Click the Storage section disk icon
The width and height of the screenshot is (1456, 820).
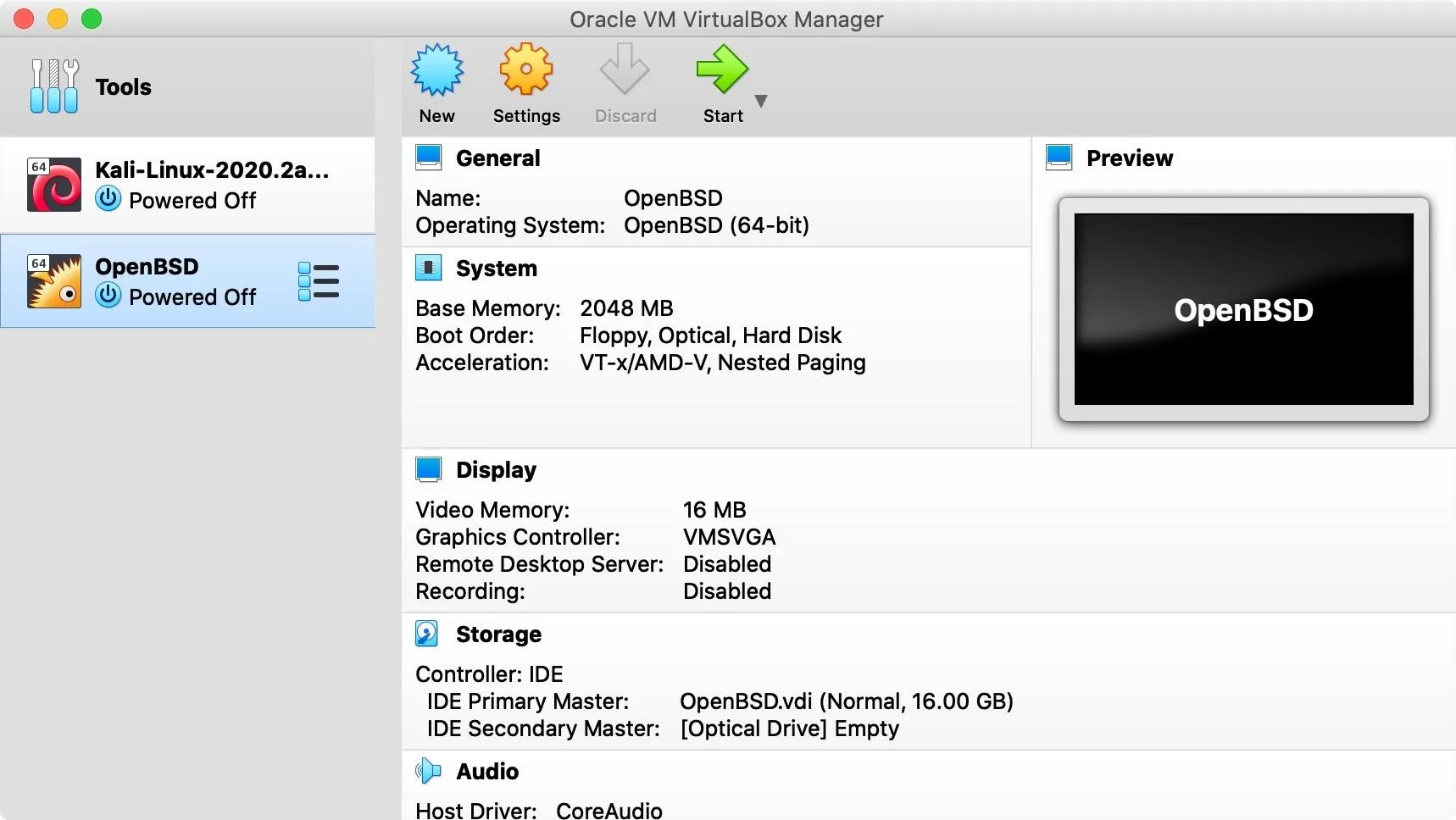[427, 634]
